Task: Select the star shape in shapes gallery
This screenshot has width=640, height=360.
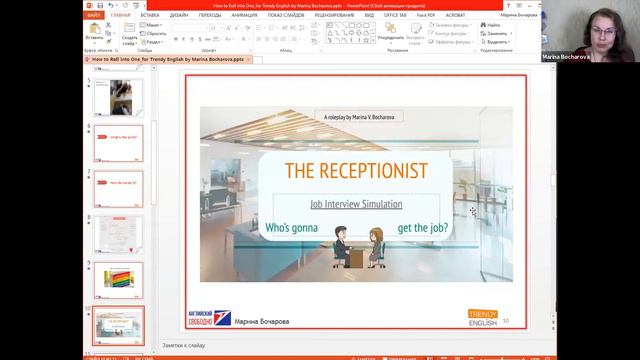Action: pos(366,40)
